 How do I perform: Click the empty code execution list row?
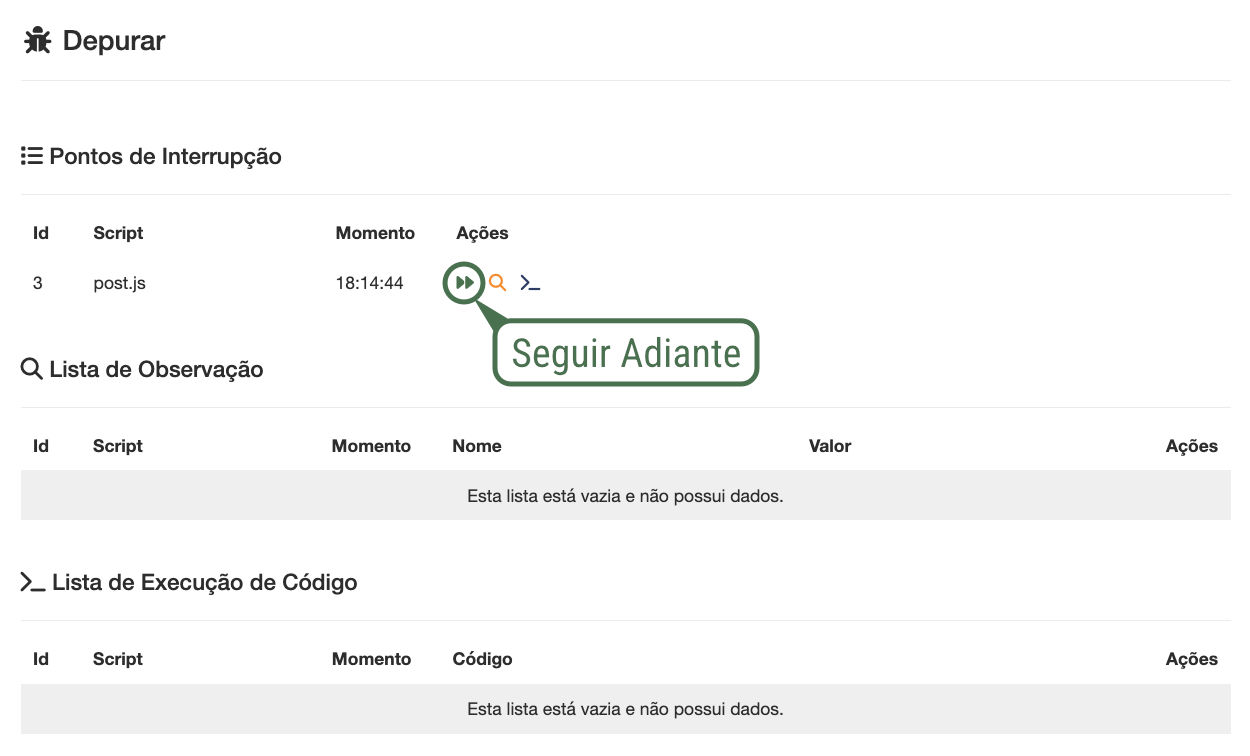[625, 709]
